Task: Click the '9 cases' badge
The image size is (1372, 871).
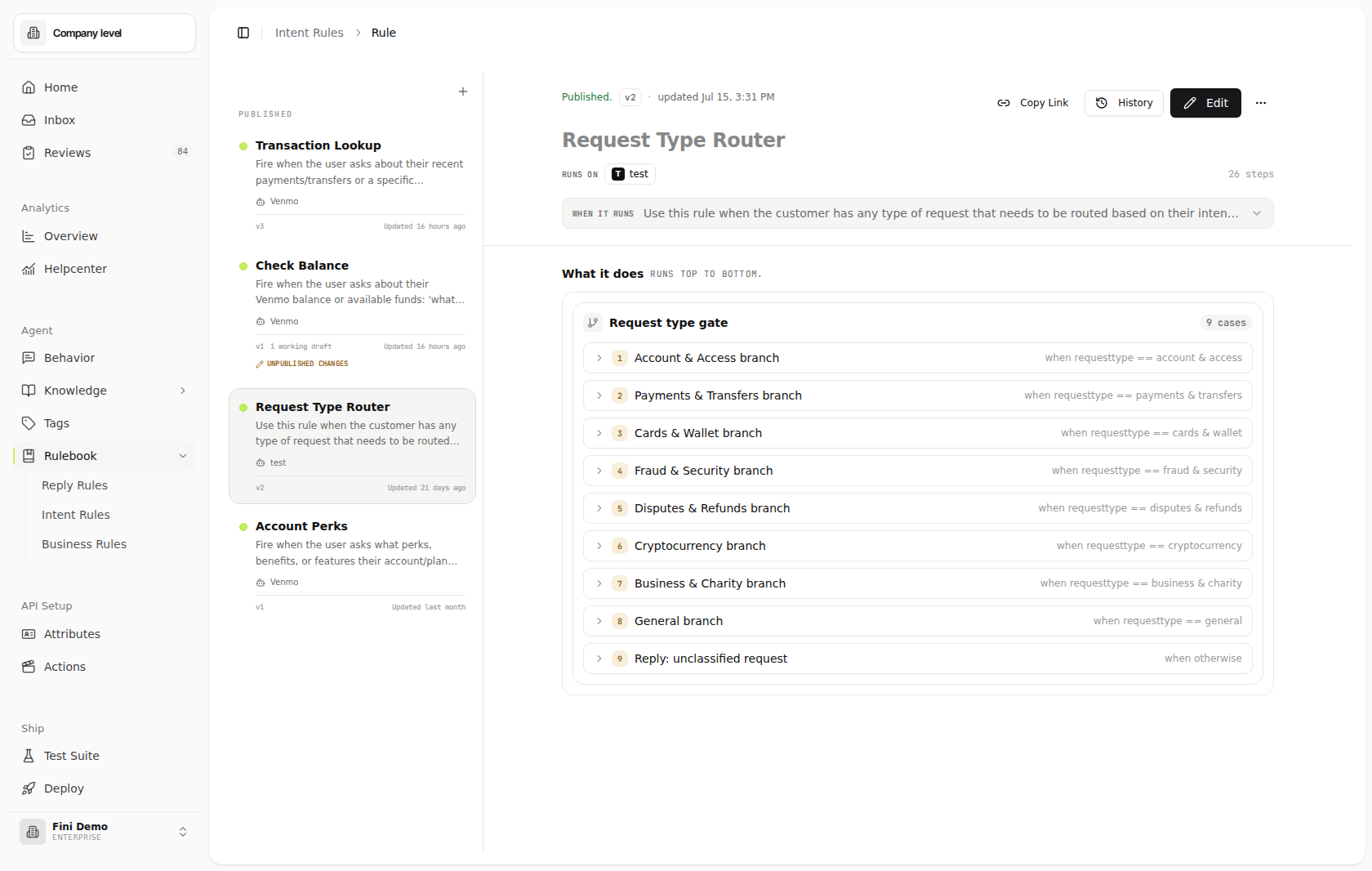Action: [x=1226, y=323]
